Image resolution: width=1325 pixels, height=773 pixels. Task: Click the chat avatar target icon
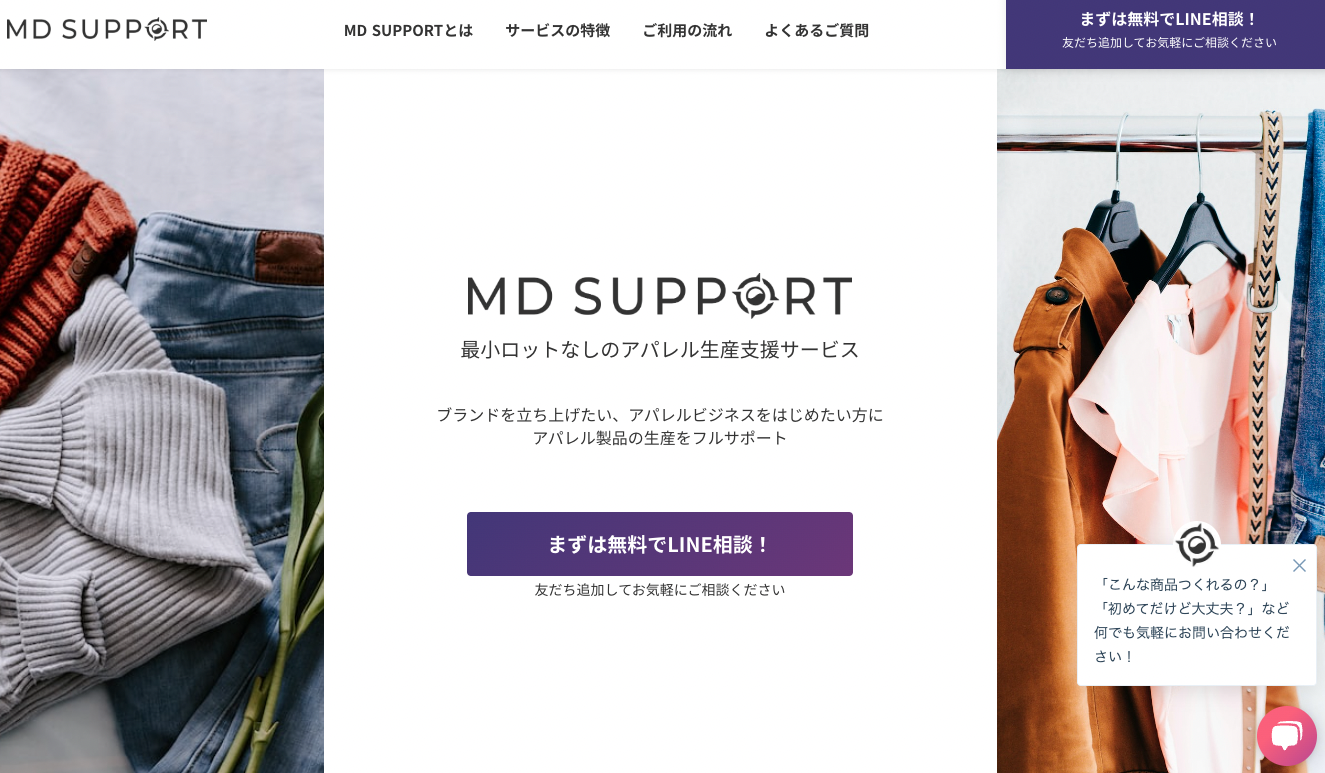(x=1197, y=545)
